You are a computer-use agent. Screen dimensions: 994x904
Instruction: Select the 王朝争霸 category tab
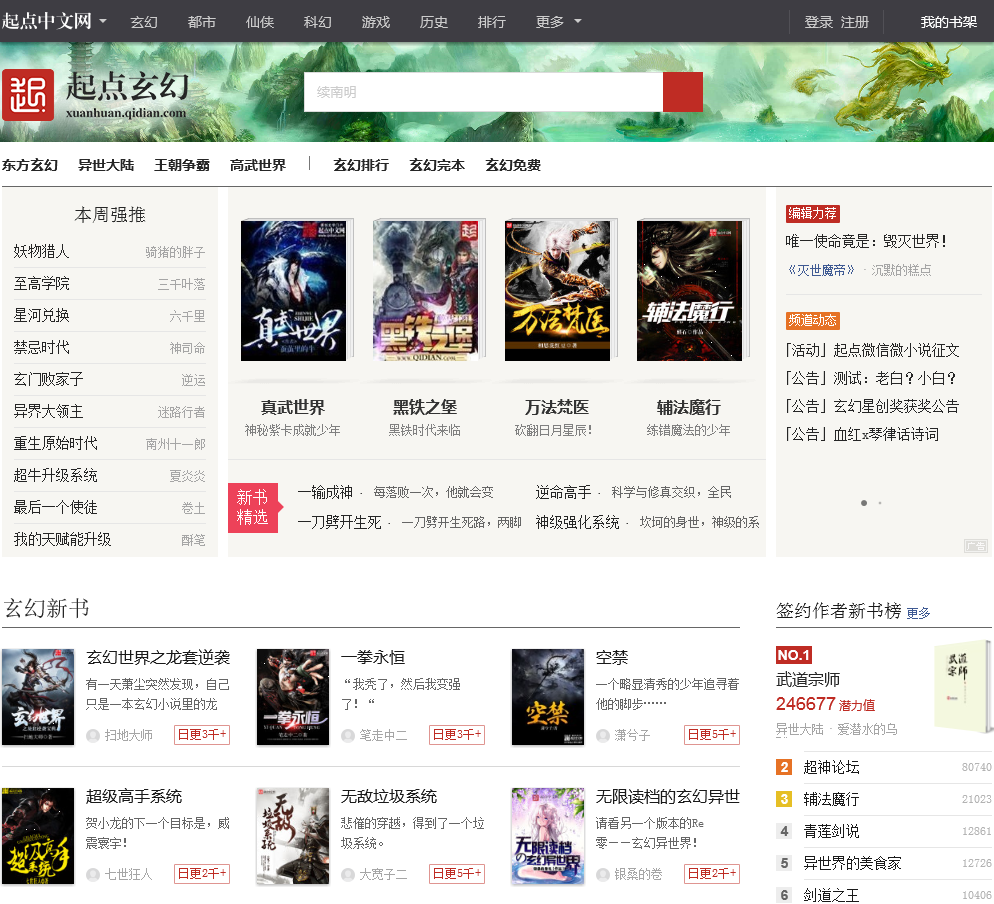(x=182, y=165)
